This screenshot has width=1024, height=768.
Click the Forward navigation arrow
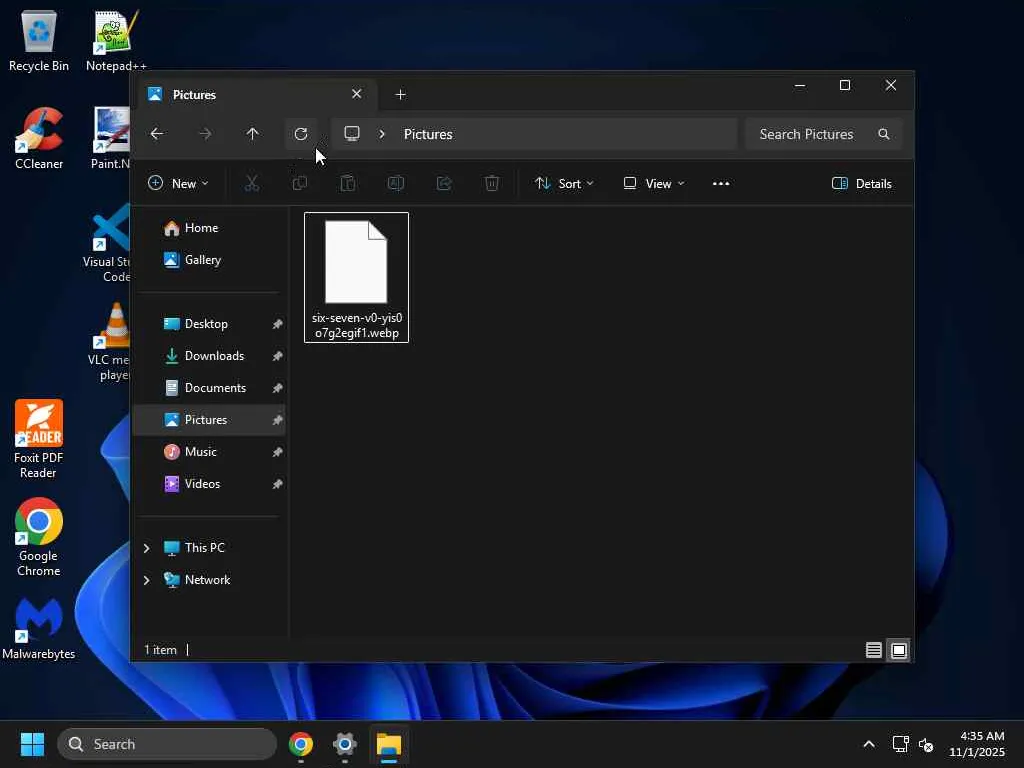click(205, 134)
